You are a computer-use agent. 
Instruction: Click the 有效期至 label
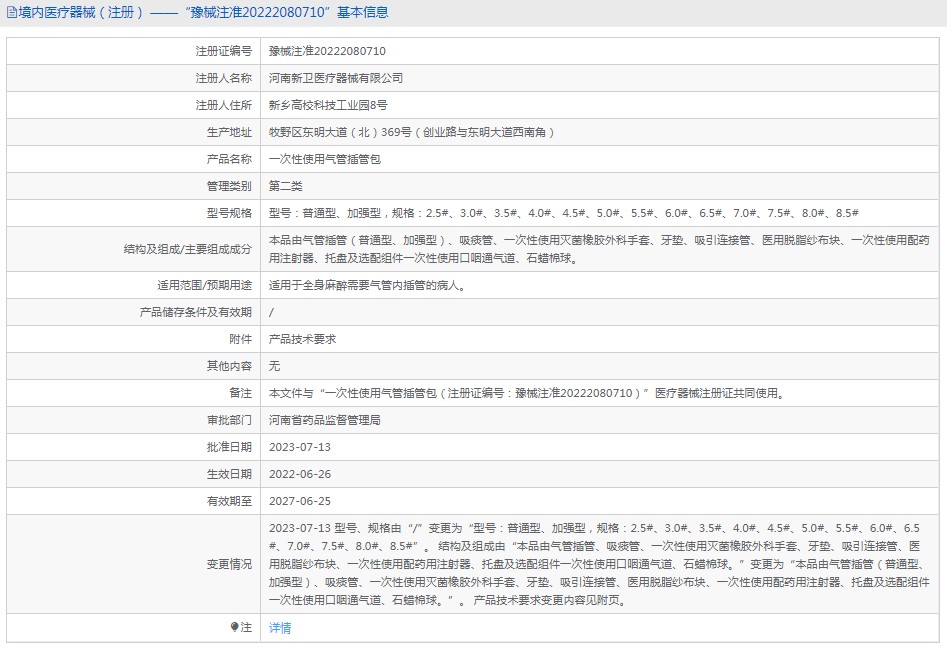point(229,501)
